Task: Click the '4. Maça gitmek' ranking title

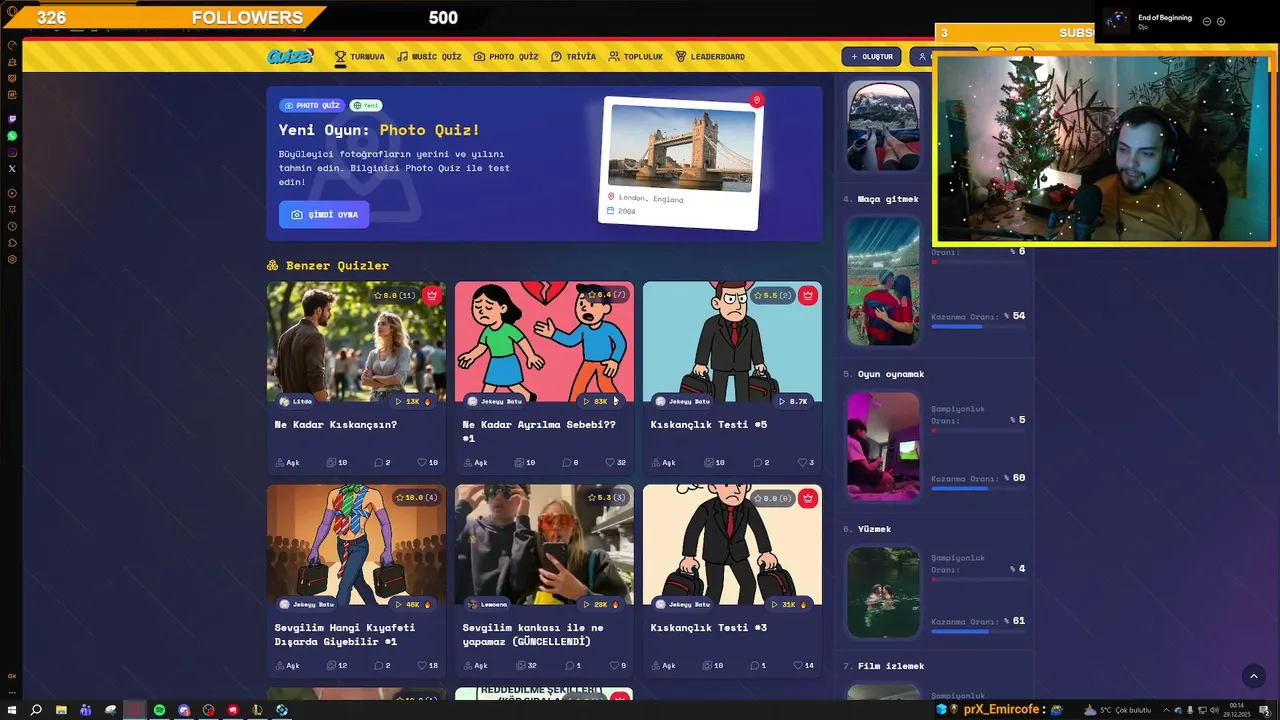Action: [881, 199]
